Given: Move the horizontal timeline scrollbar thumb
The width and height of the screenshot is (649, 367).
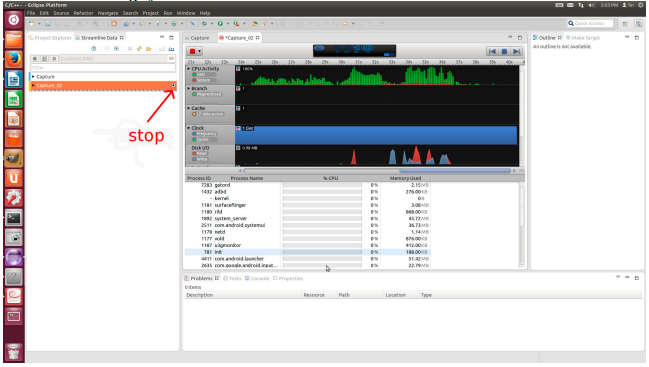Looking at the screenshot, I should tap(455, 170).
